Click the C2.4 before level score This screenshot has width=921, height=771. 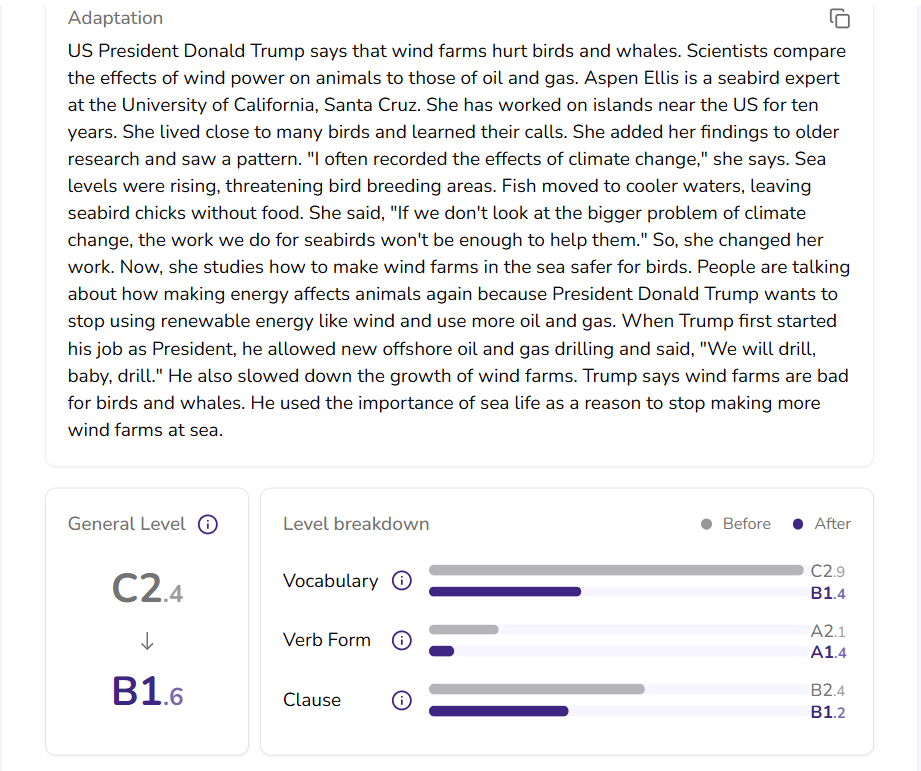[x=147, y=590]
